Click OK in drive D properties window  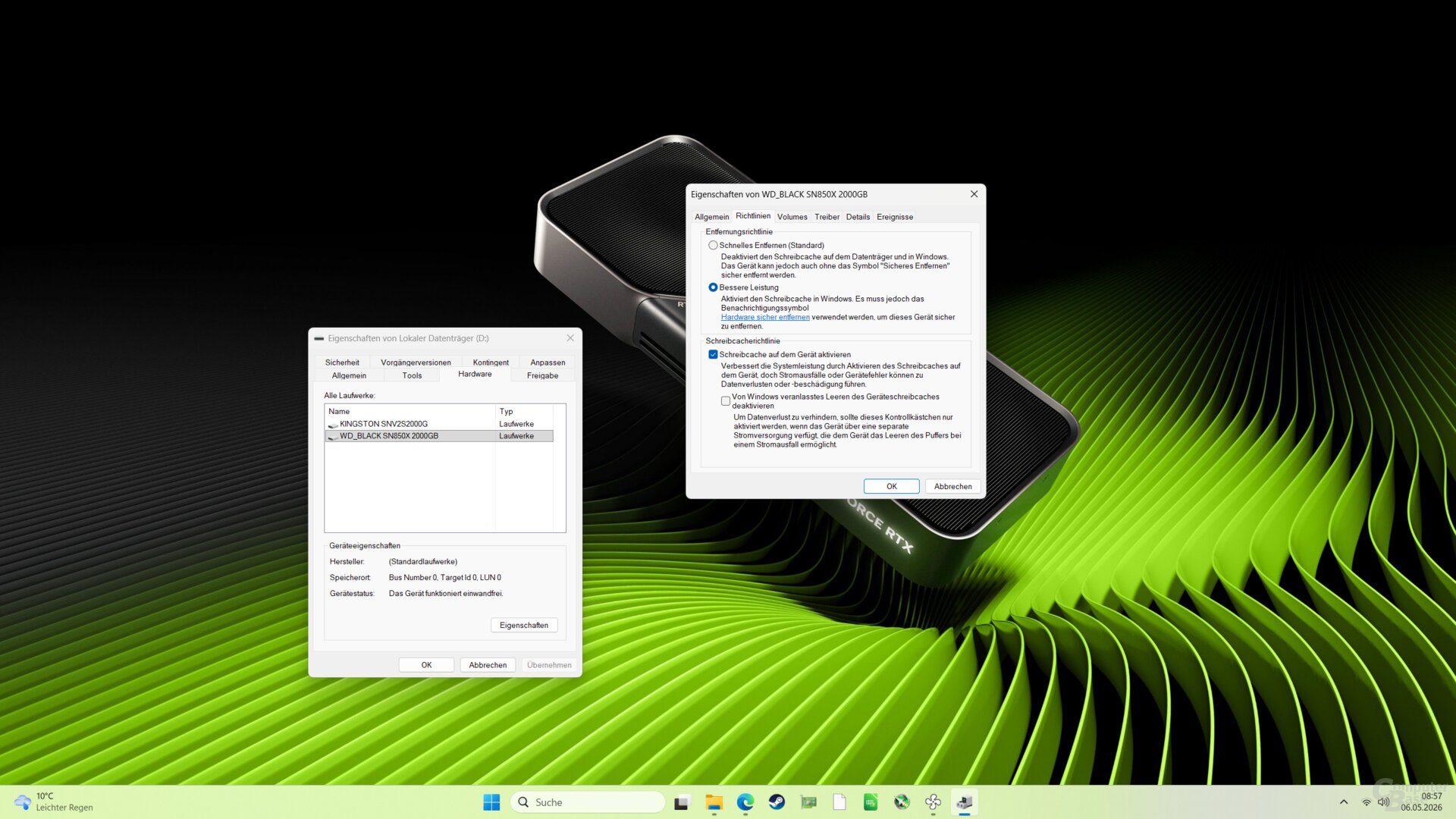coord(426,665)
